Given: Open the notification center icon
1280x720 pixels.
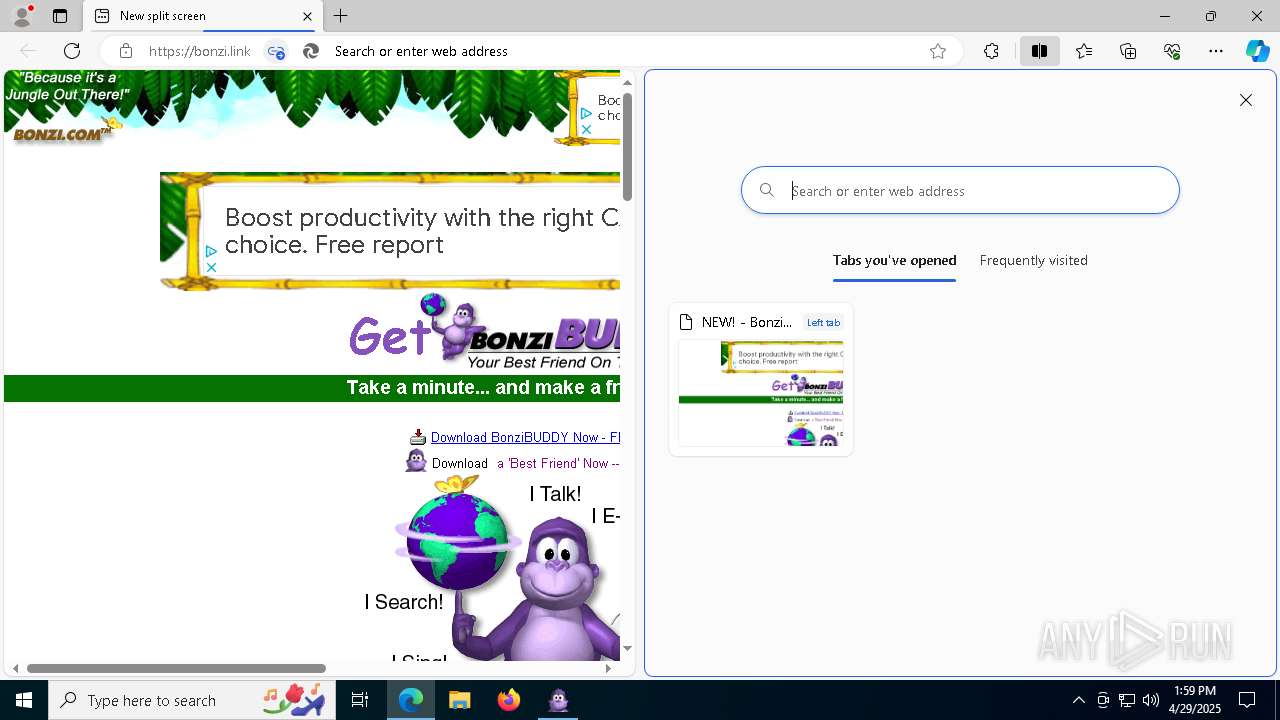Looking at the screenshot, I should point(1247,700).
